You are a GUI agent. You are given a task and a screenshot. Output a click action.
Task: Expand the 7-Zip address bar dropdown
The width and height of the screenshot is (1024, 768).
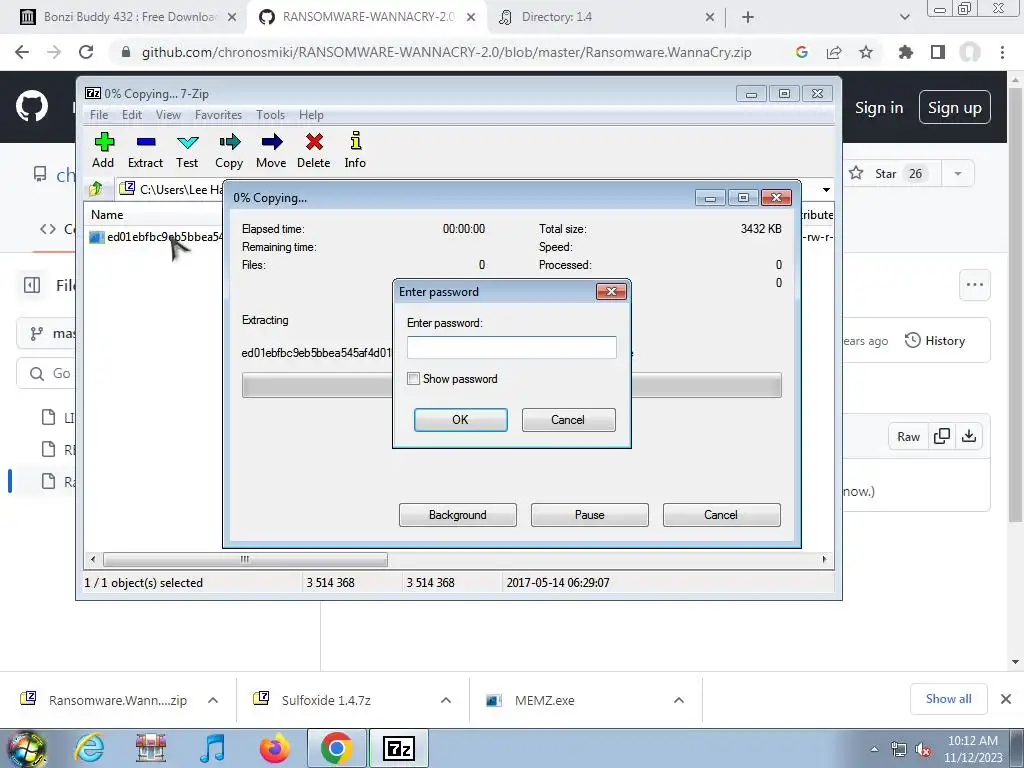point(826,189)
